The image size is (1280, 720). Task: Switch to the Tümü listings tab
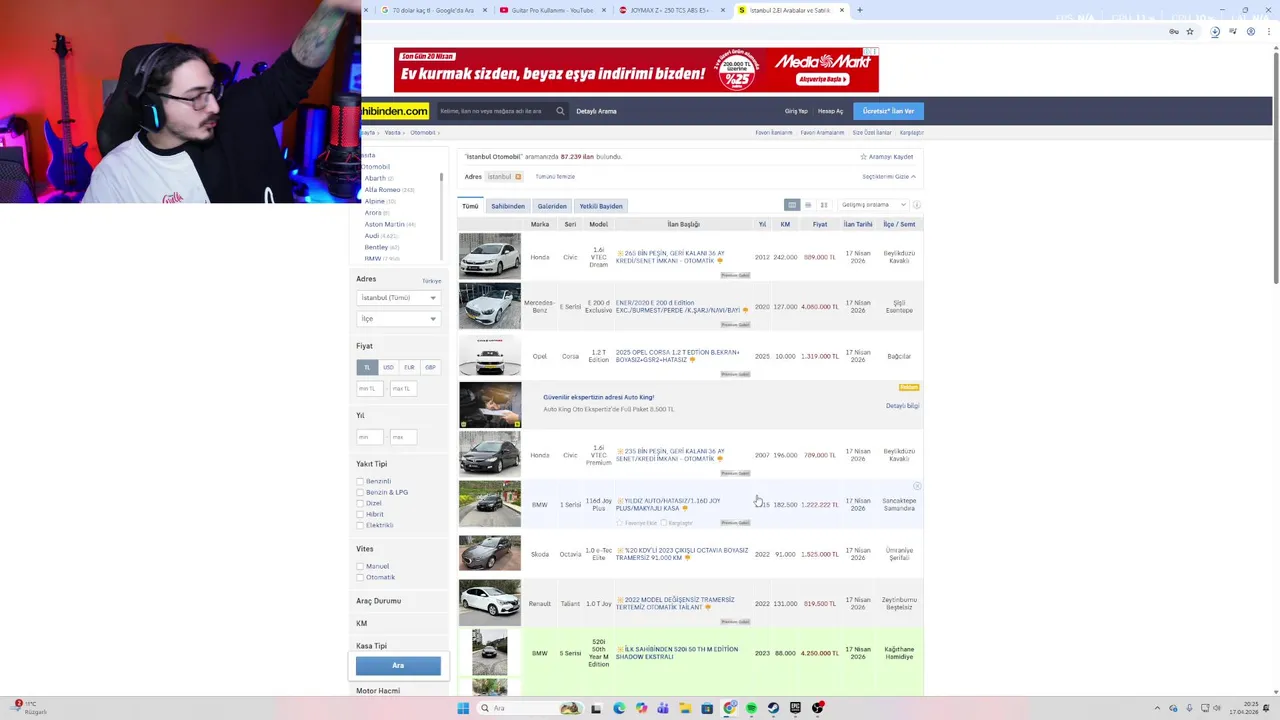tap(470, 206)
